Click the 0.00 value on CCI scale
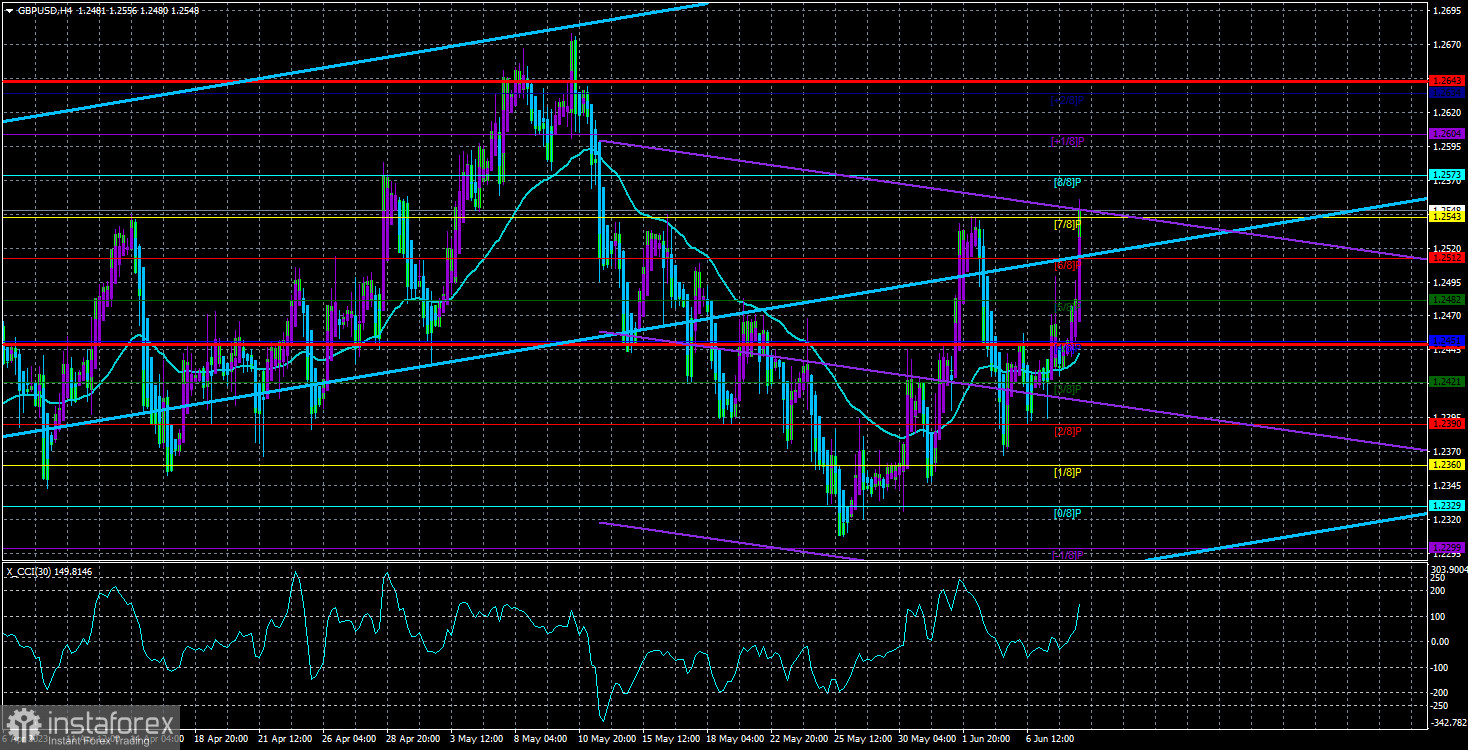Image resolution: width=1468 pixels, height=750 pixels. [x=1441, y=642]
